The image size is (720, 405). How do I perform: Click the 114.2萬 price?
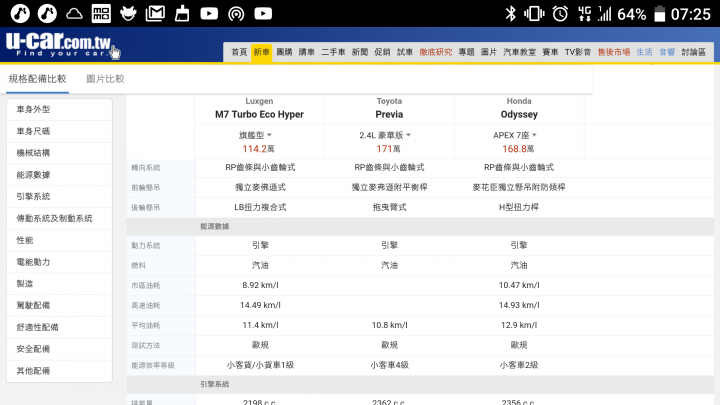[259, 149]
